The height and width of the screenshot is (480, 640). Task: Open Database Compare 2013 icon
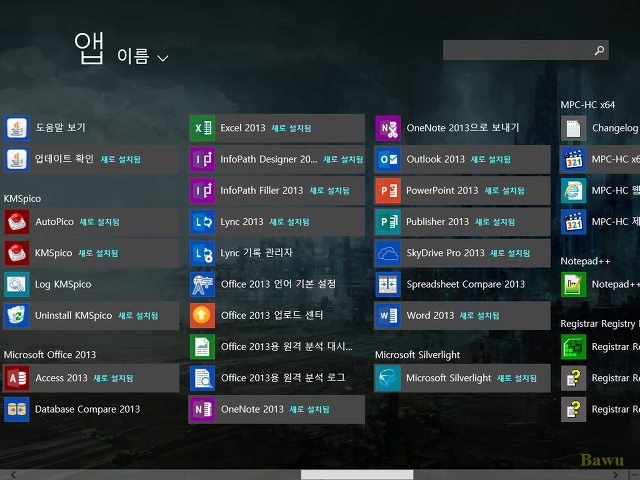click(x=17, y=409)
